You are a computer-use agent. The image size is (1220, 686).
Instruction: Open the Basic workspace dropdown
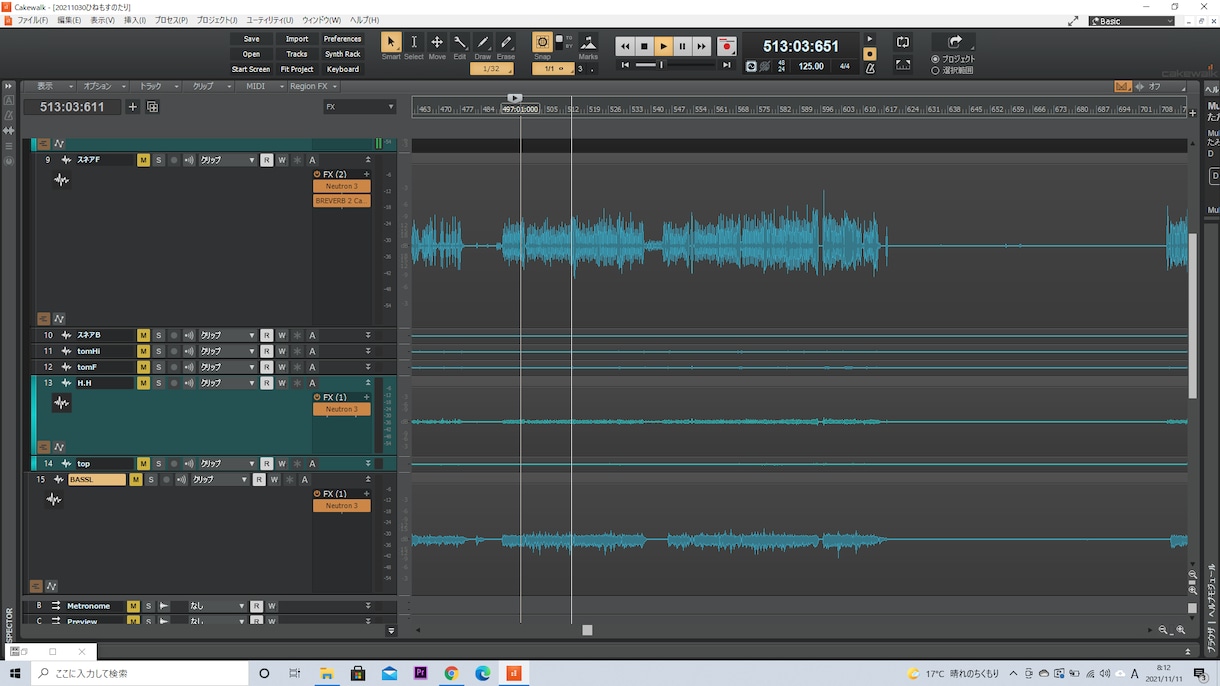[1131, 21]
